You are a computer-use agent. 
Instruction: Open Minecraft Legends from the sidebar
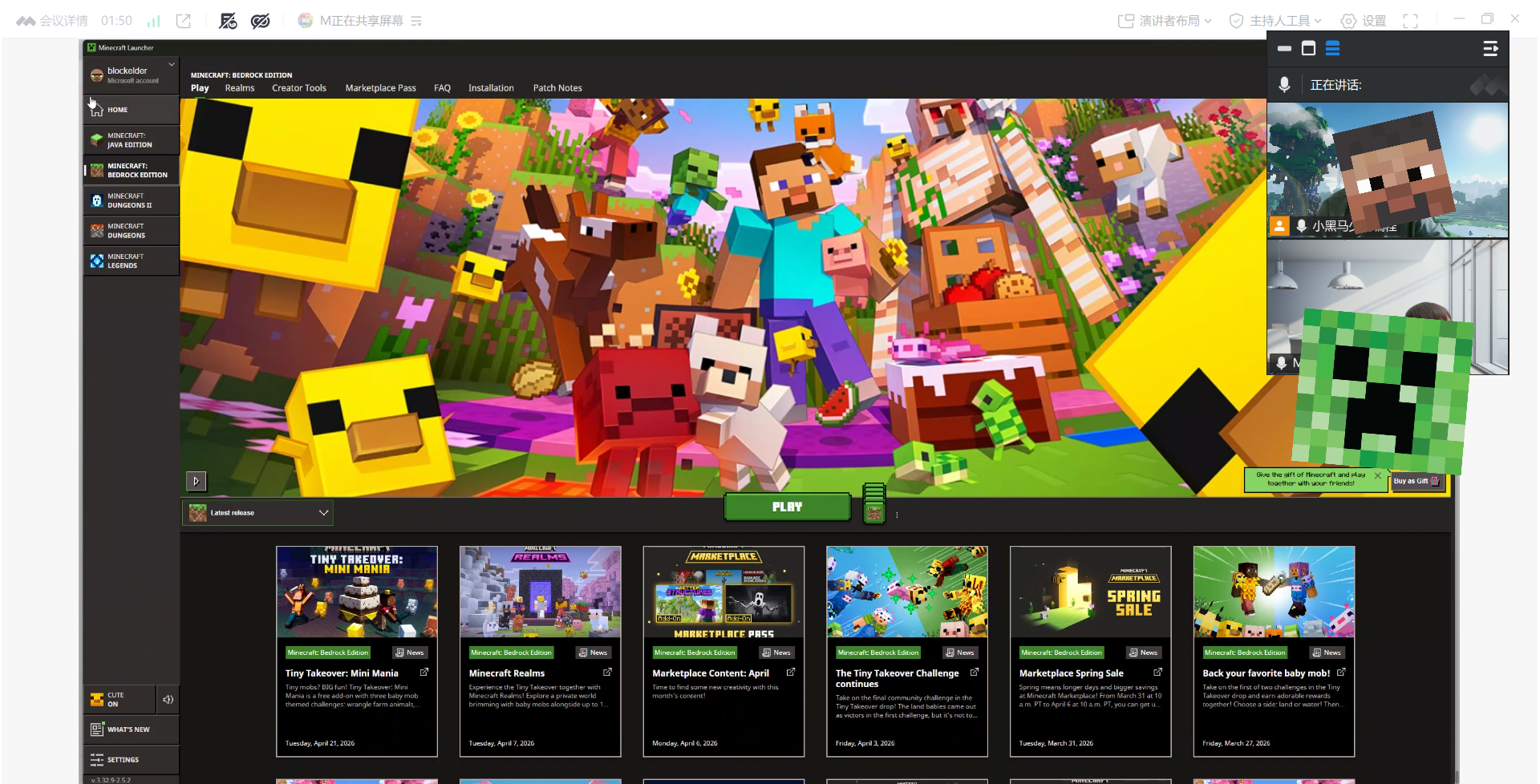(x=132, y=261)
